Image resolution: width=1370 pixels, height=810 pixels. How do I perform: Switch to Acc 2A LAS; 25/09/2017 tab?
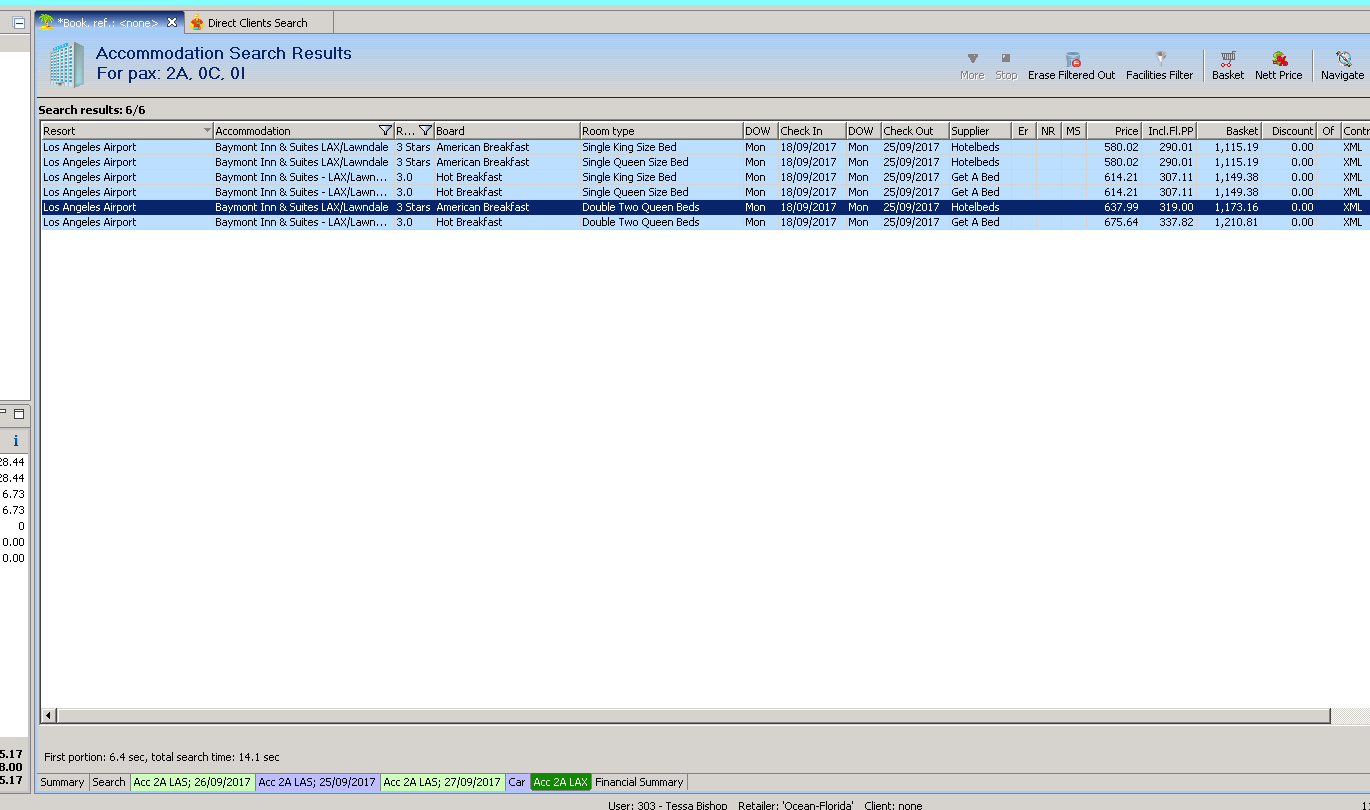pyautogui.click(x=317, y=782)
